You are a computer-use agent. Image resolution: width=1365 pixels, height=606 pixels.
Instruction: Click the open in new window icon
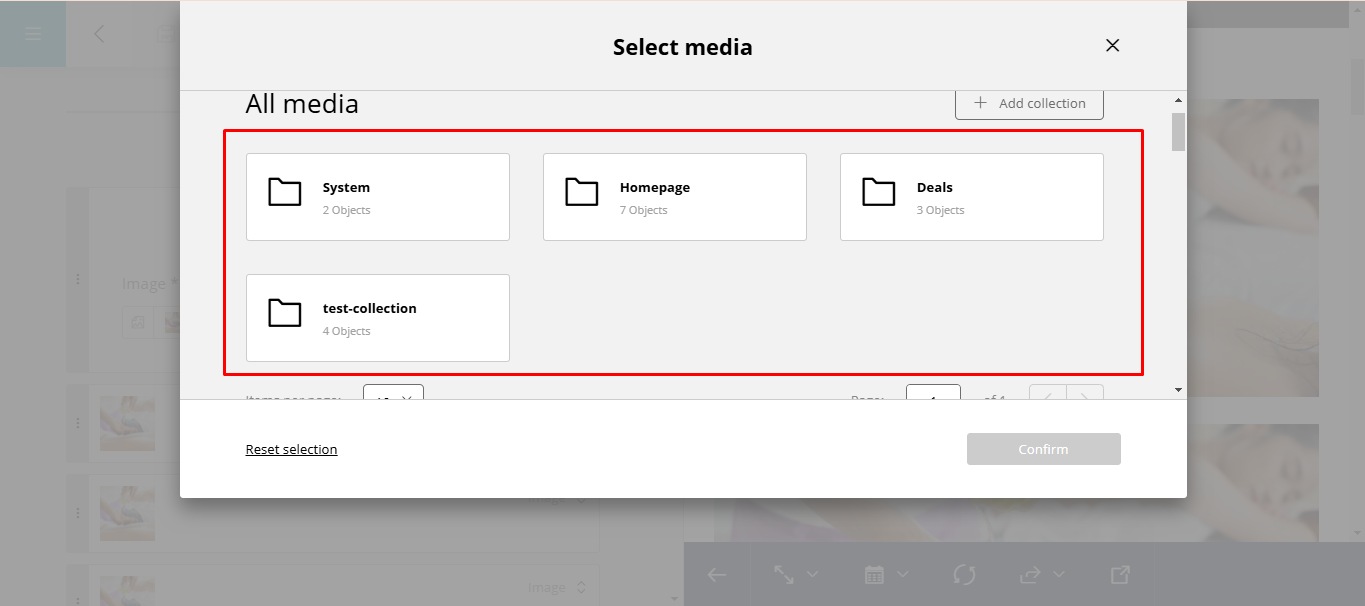(x=1120, y=574)
